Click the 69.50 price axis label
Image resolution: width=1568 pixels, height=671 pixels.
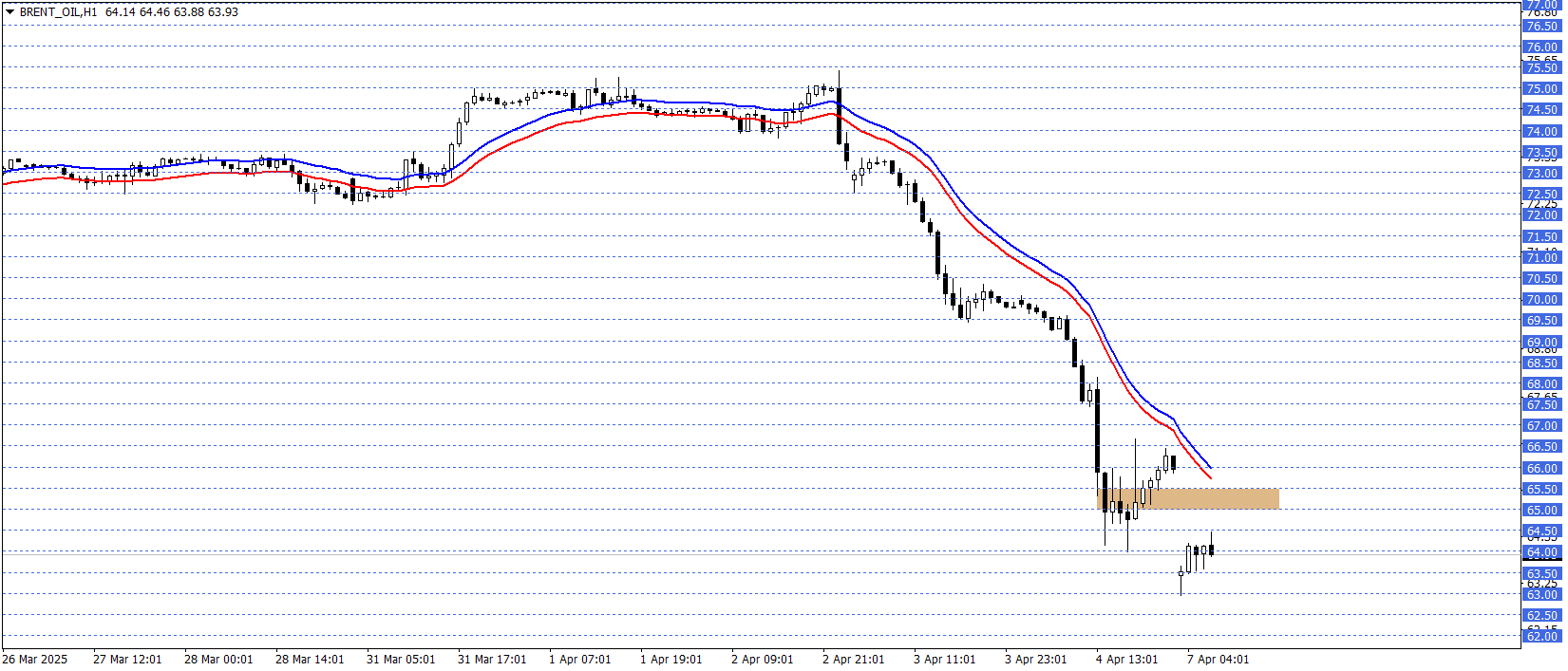coord(1541,321)
